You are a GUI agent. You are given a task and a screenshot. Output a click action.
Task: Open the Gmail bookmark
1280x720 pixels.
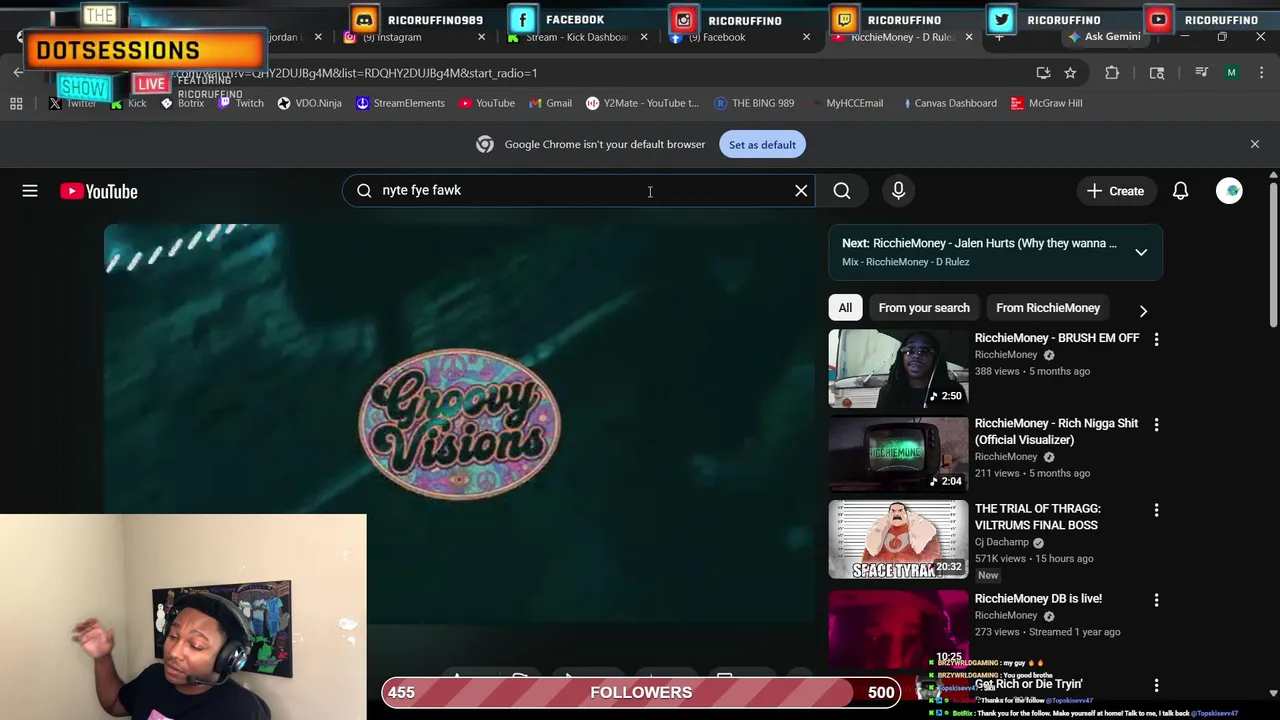point(550,103)
